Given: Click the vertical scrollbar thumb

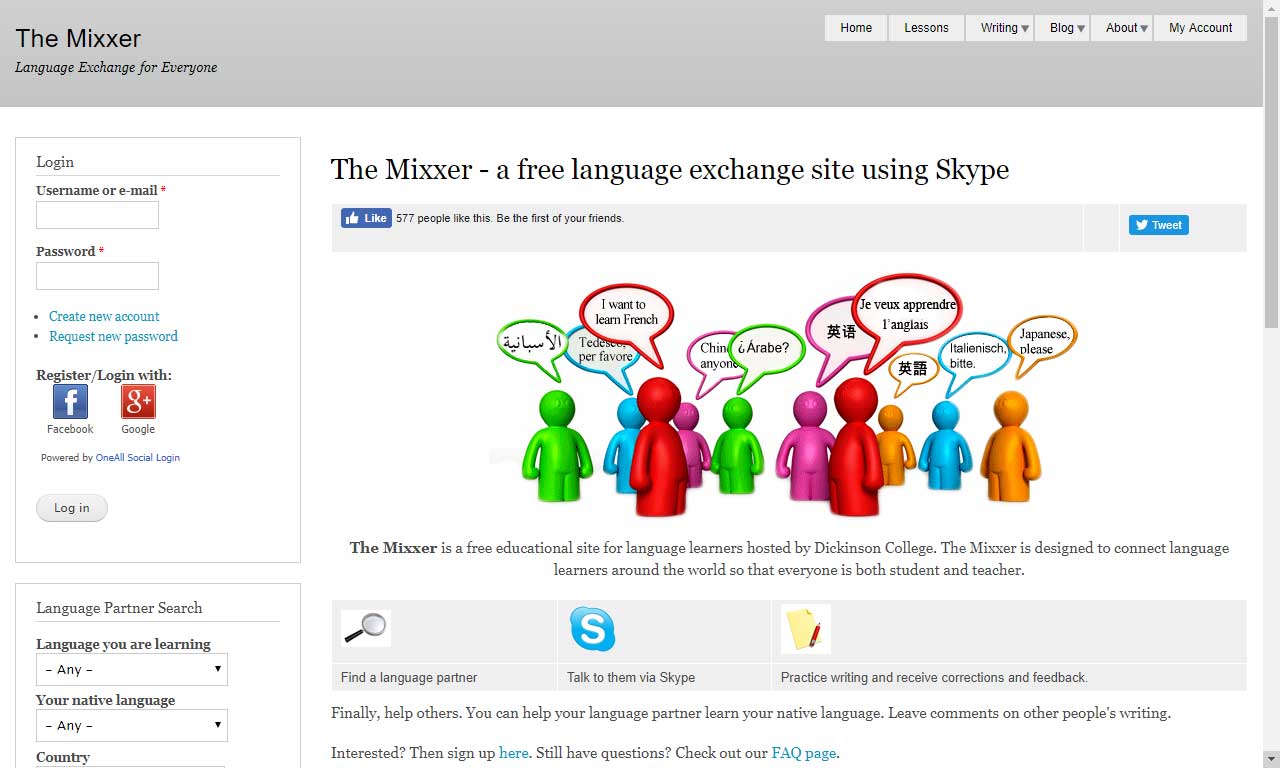Looking at the screenshot, I should click(1272, 173).
